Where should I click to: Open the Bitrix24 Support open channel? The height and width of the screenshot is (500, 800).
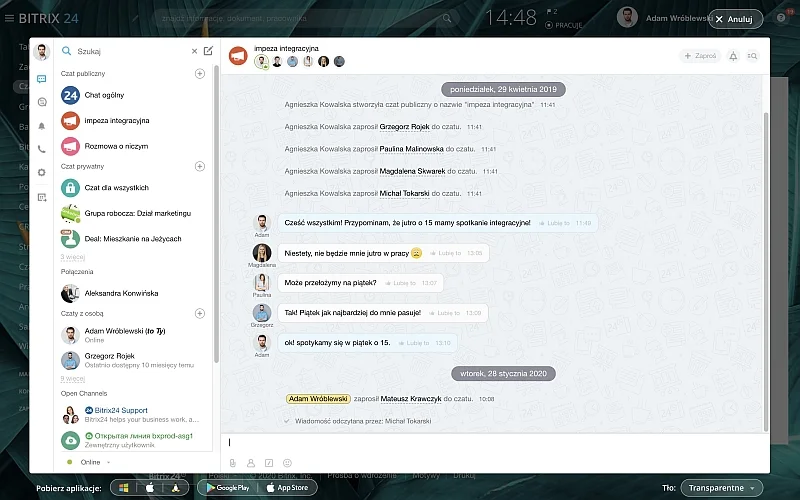(133, 415)
